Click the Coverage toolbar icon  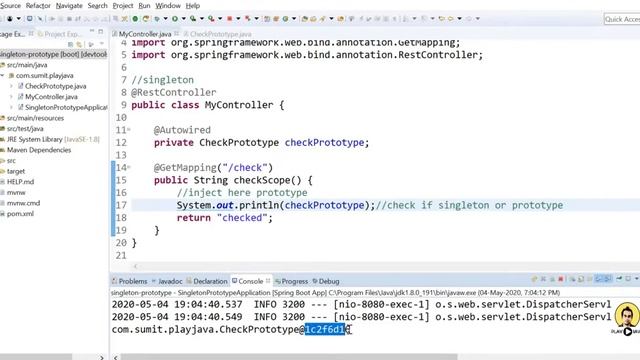coord(193,19)
